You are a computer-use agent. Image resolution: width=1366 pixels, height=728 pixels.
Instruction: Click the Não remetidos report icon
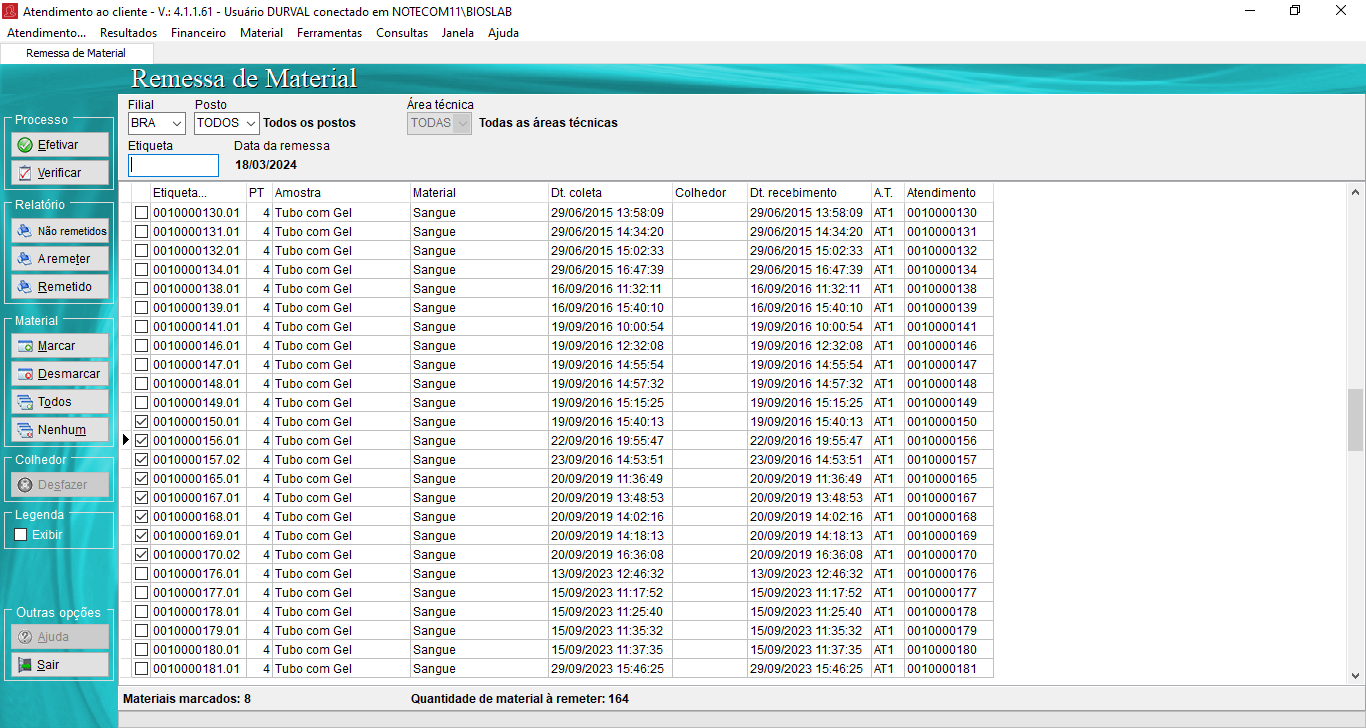(x=25, y=231)
